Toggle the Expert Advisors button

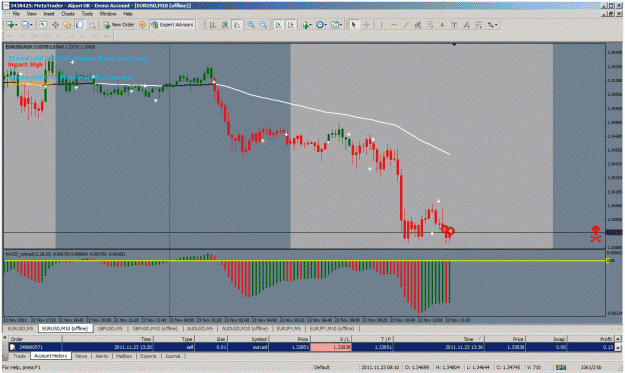(x=172, y=25)
